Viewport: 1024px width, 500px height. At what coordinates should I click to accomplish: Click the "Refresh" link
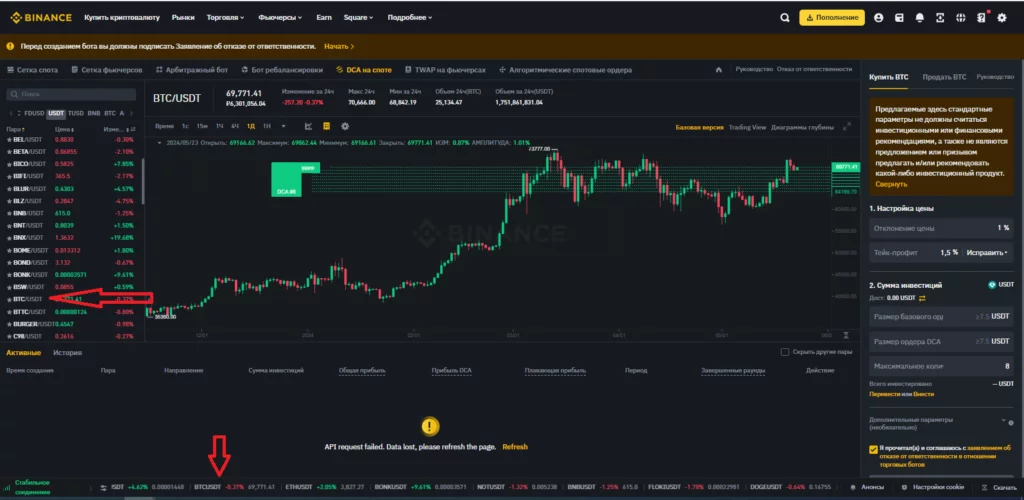click(514, 446)
